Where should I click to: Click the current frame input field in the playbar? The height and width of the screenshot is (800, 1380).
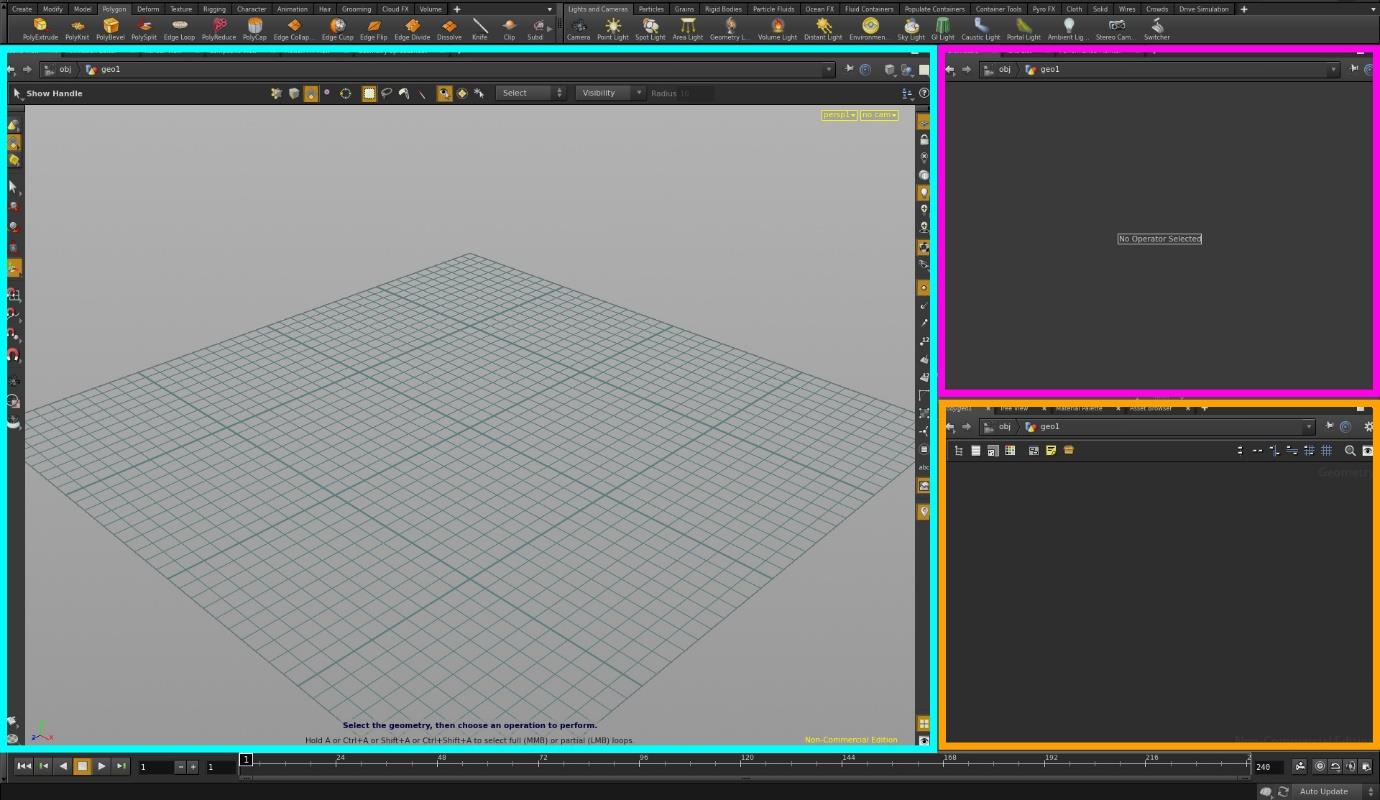(x=155, y=766)
